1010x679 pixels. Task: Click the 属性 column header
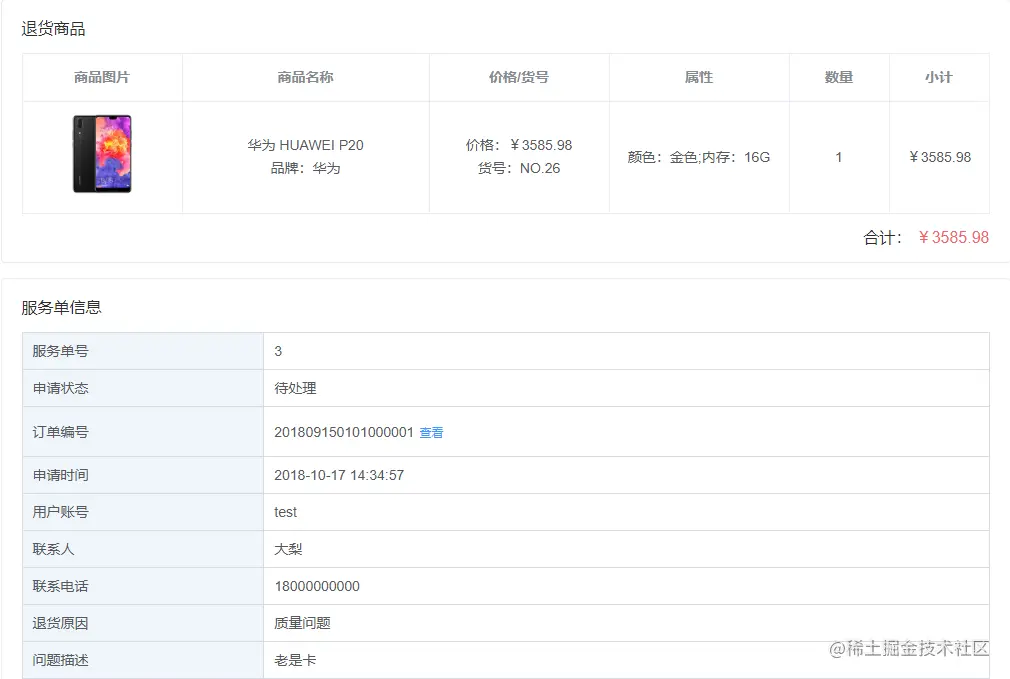698,77
